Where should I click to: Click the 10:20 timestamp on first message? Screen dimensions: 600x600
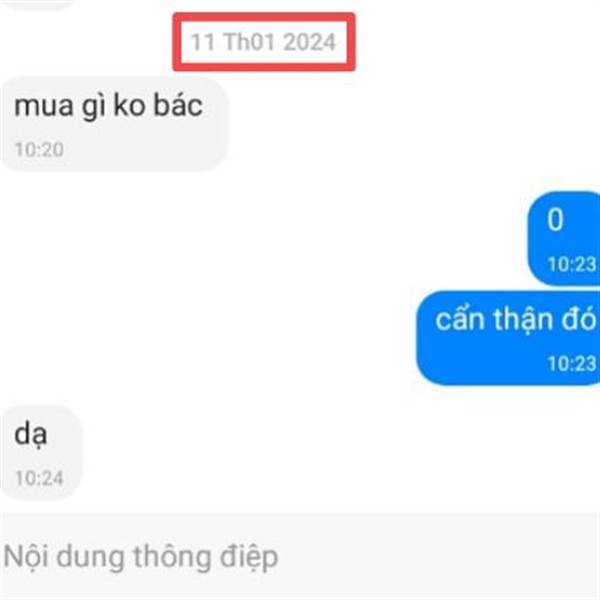tap(39, 149)
